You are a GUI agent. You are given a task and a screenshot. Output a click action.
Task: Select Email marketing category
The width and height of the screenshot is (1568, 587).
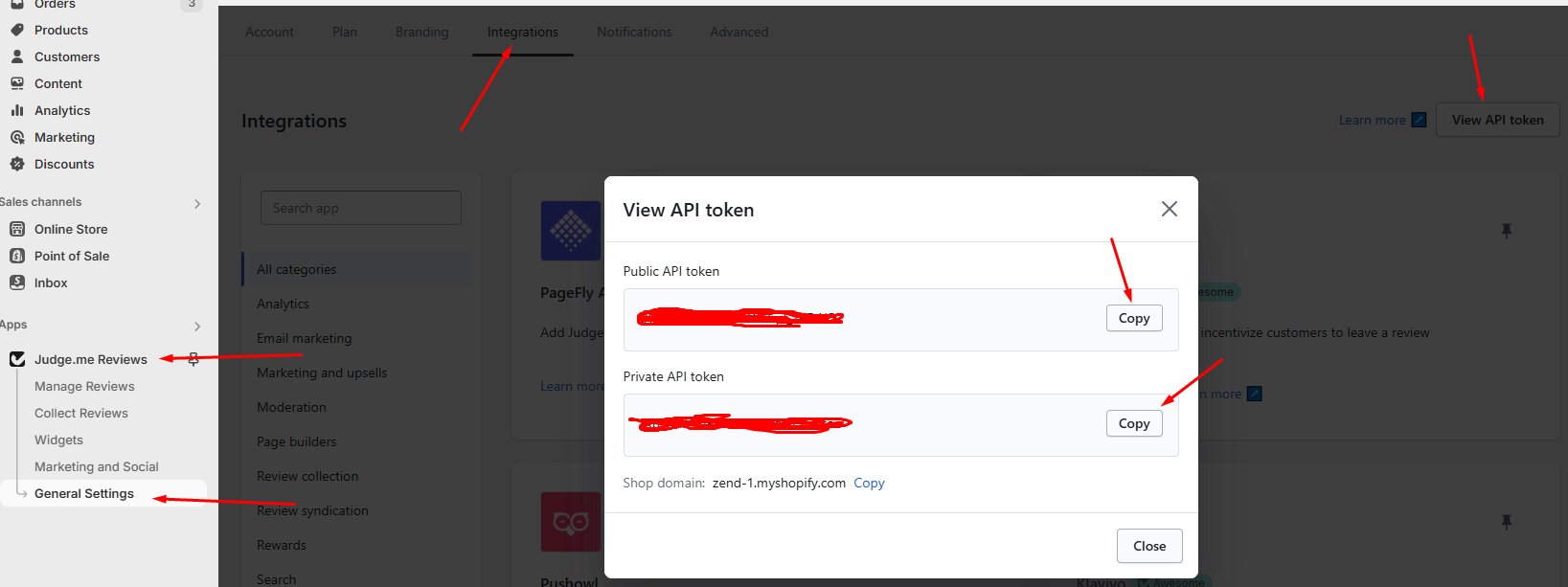click(304, 338)
